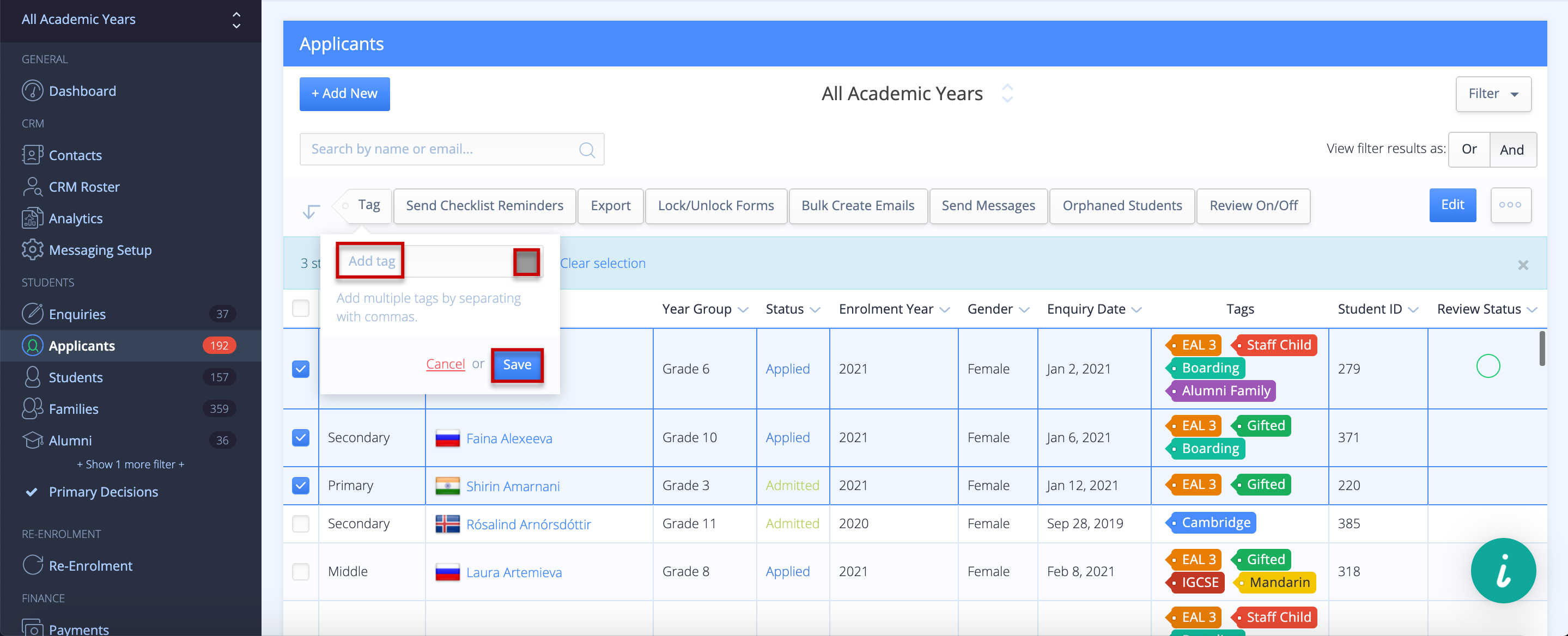Uncheck the Grade 6 applicant row checkbox
Screen dimensions: 1568x636
[x=301, y=369]
